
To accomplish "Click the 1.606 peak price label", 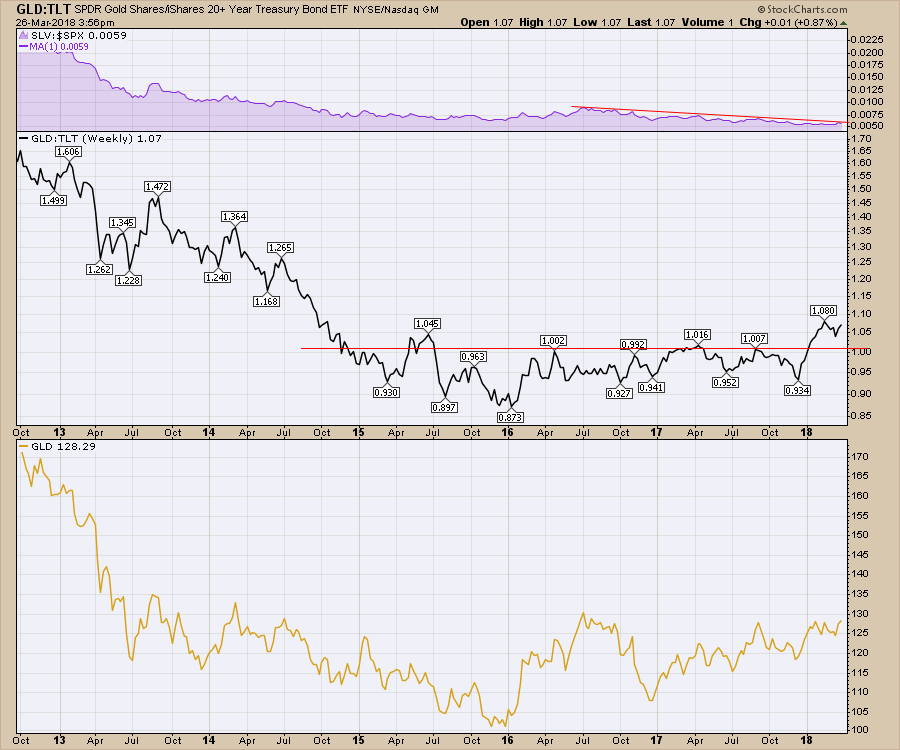I will [x=68, y=151].
